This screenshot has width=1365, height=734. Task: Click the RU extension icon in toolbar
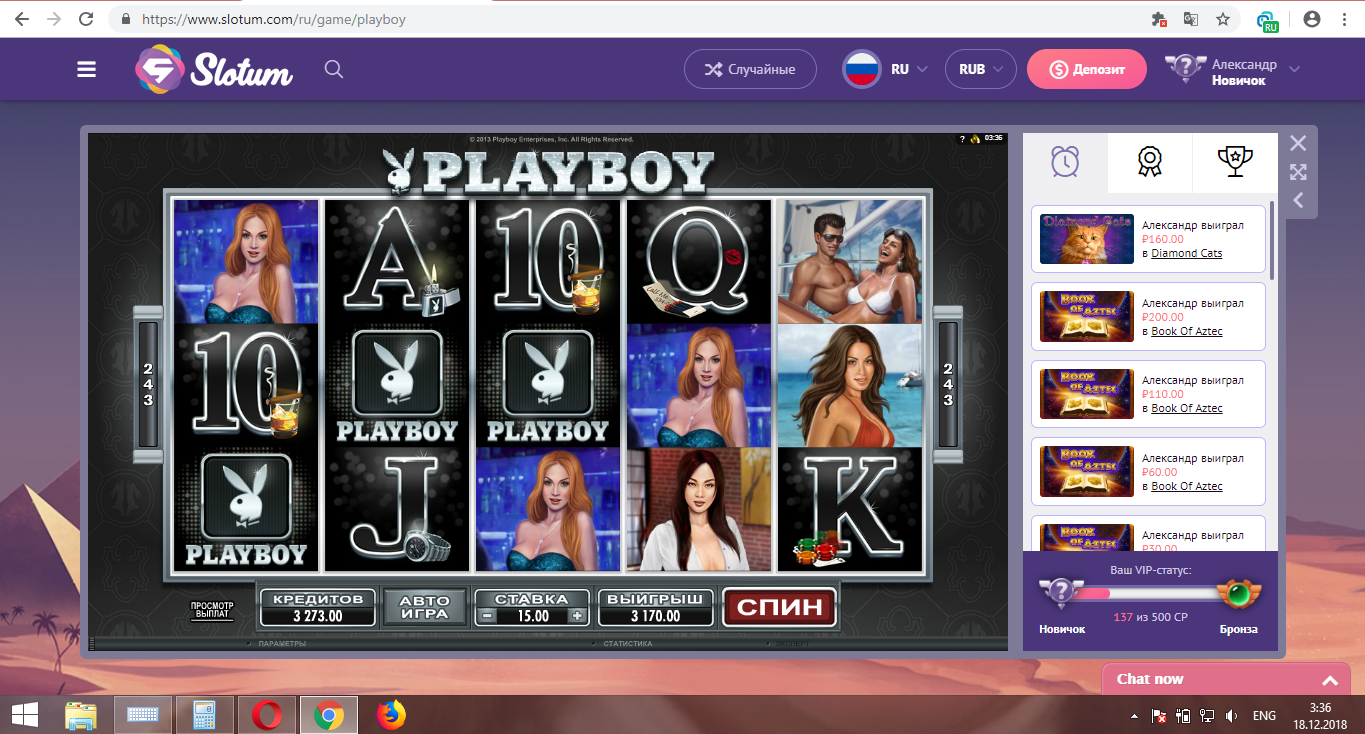point(1268,21)
